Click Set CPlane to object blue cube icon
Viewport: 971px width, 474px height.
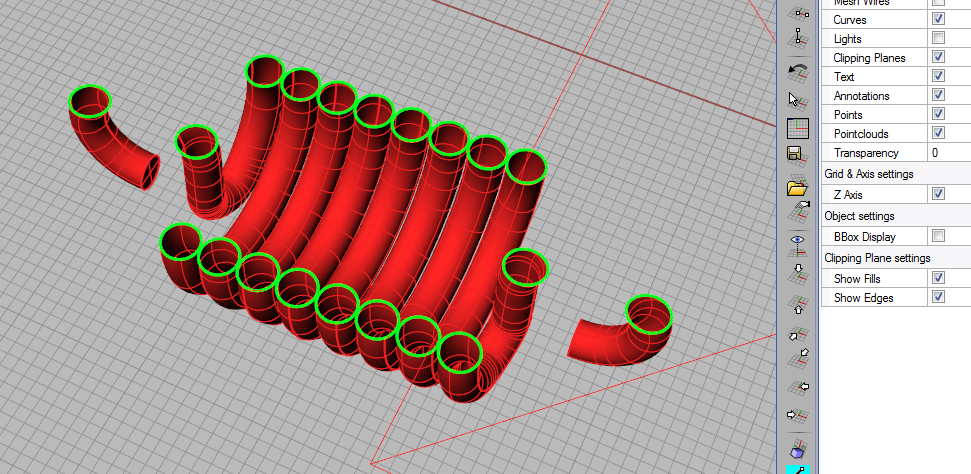[798, 450]
